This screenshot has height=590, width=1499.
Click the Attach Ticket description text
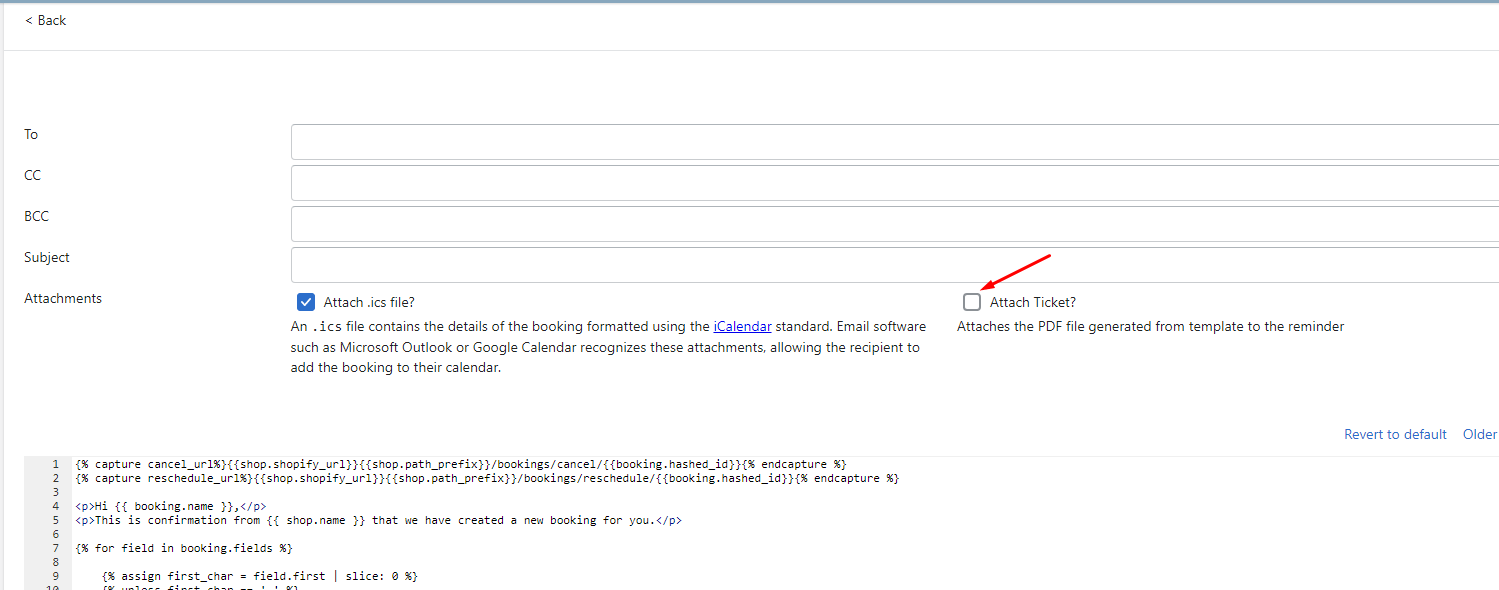click(1150, 326)
